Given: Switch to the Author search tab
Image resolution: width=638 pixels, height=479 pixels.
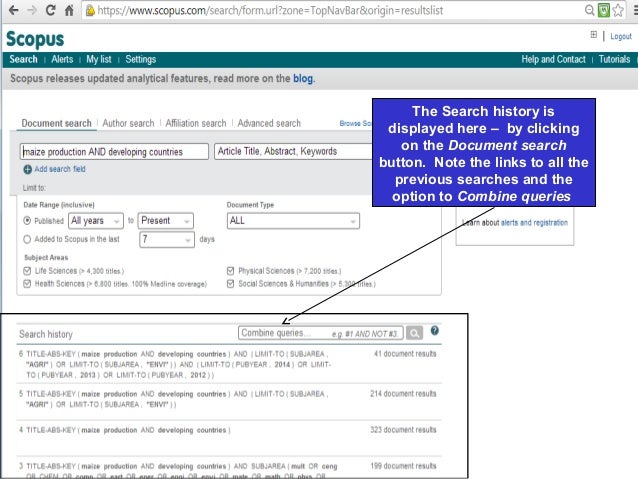Looking at the screenshot, I should click(x=128, y=123).
